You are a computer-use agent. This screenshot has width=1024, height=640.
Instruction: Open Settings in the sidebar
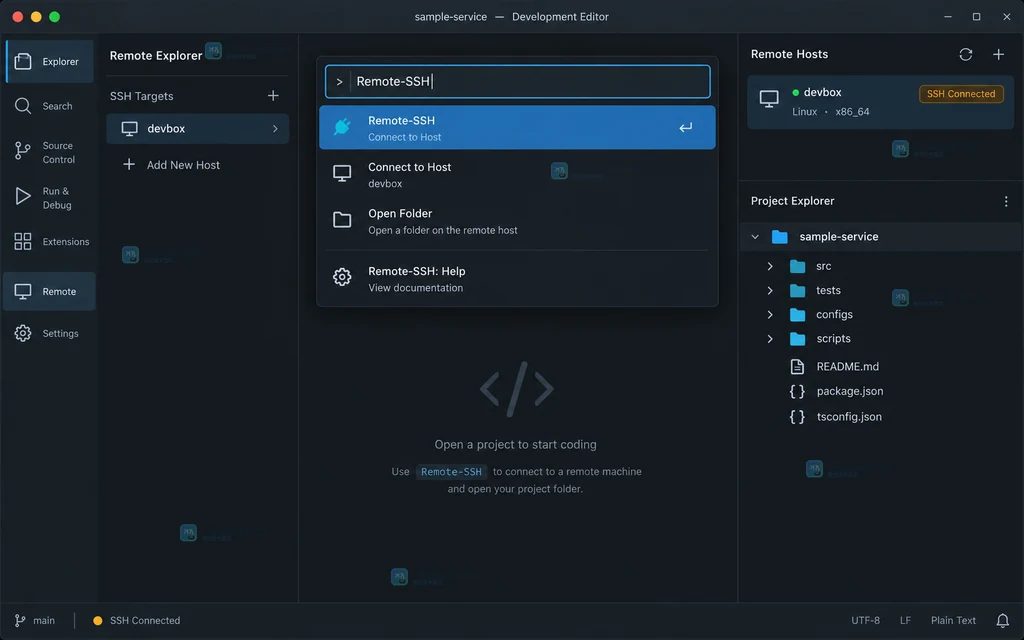50,333
